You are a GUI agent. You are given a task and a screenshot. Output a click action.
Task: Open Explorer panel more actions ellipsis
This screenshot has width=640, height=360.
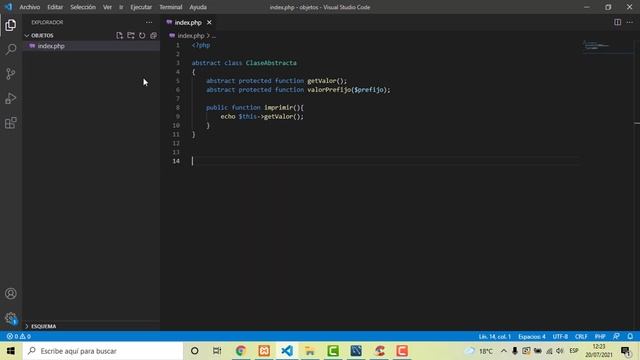tap(149, 22)
